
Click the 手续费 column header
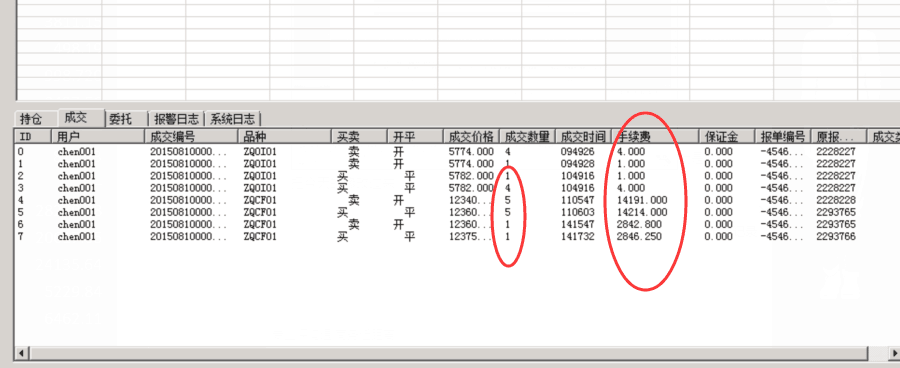655,137
